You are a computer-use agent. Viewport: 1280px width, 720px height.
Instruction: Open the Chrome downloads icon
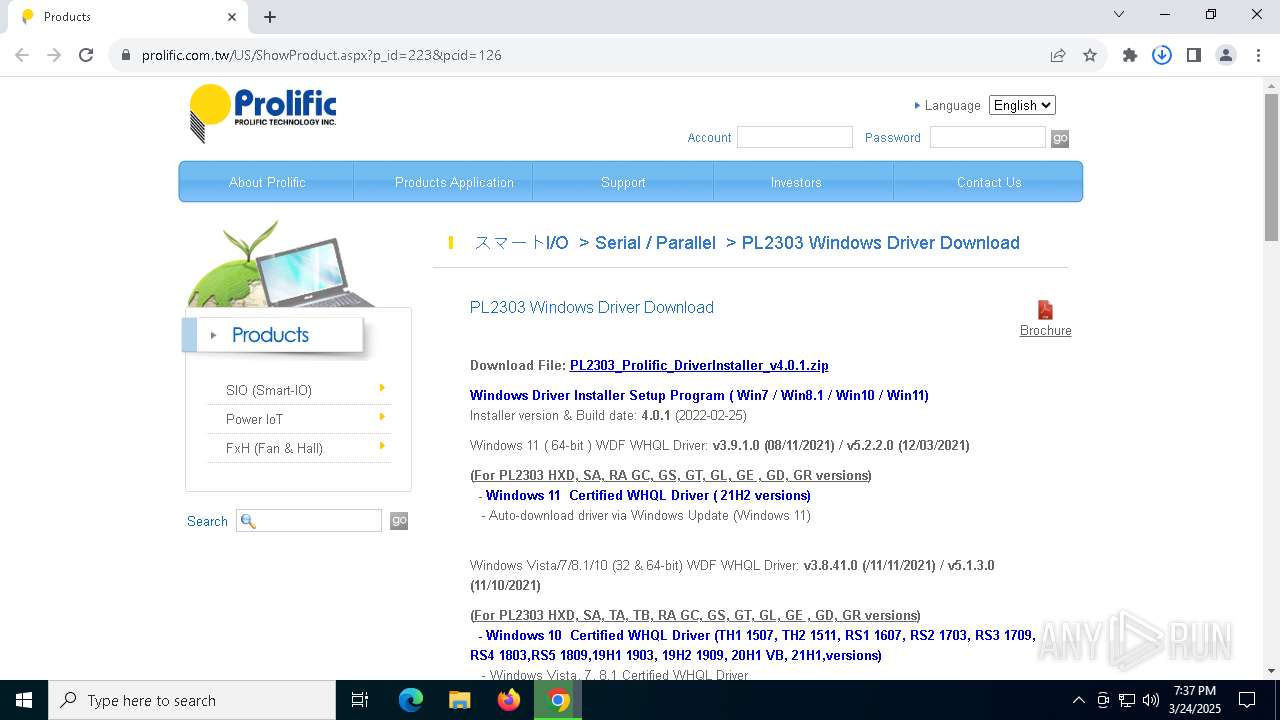(x=1162, y=55)
